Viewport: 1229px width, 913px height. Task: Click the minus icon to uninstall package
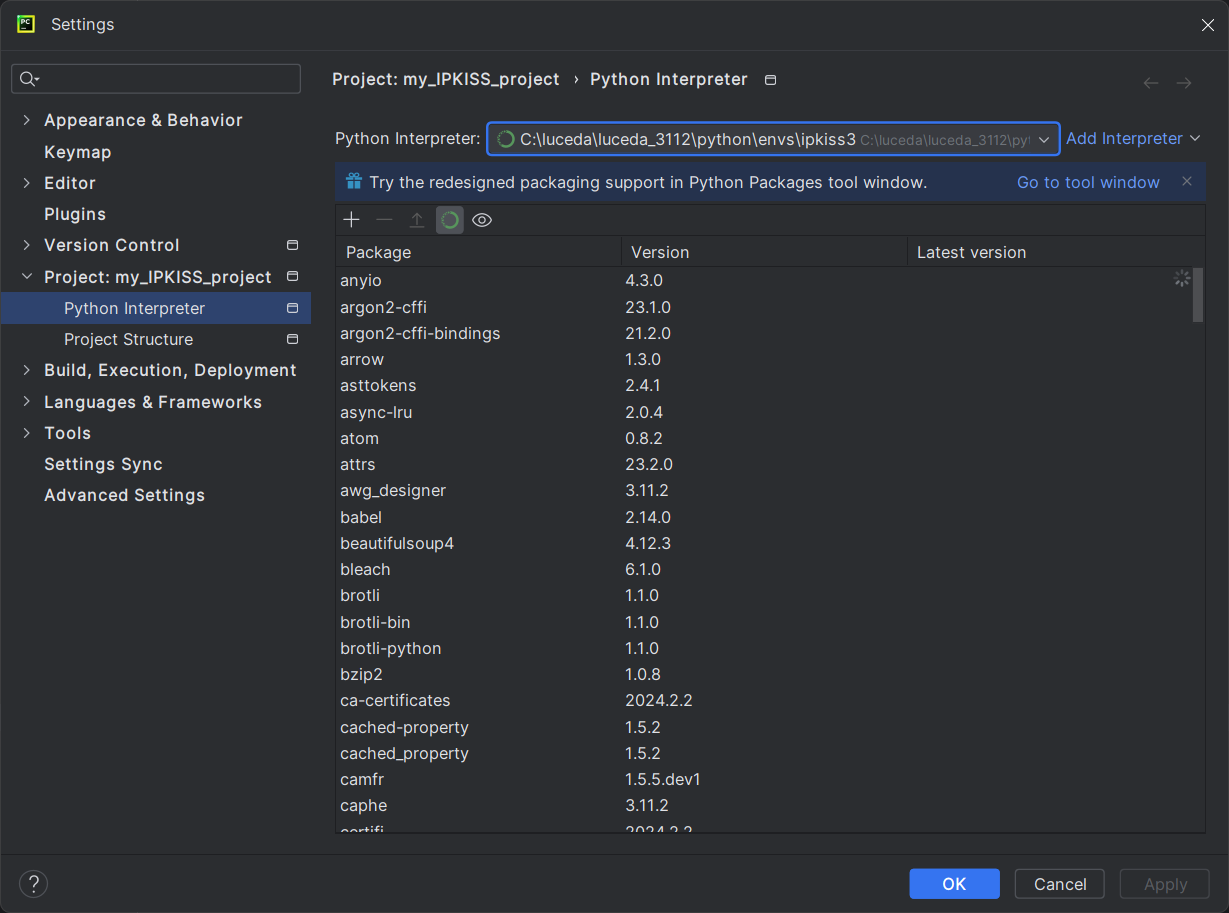pos(384,220)
